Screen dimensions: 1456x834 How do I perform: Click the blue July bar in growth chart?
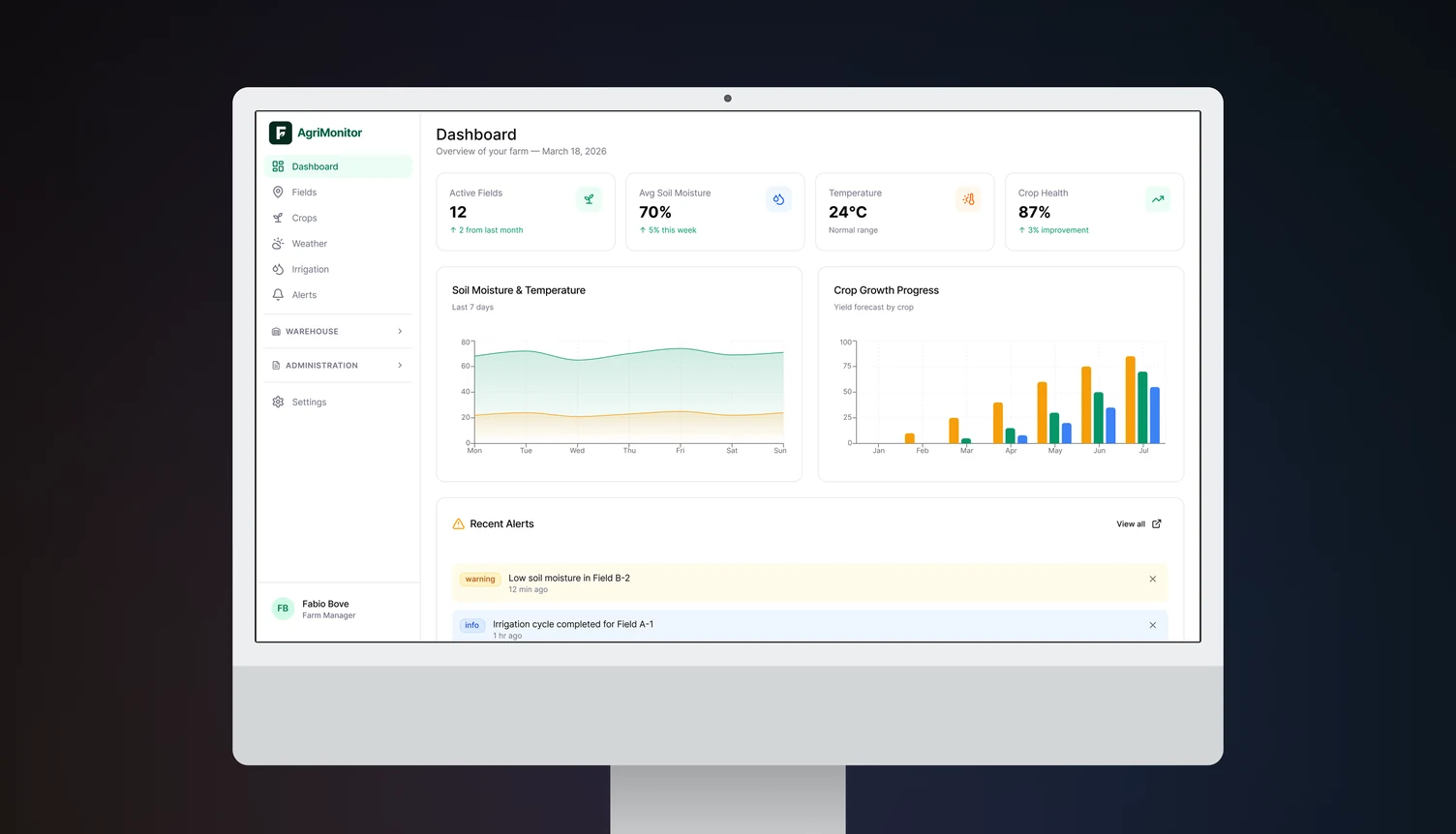pos(1155,415)
